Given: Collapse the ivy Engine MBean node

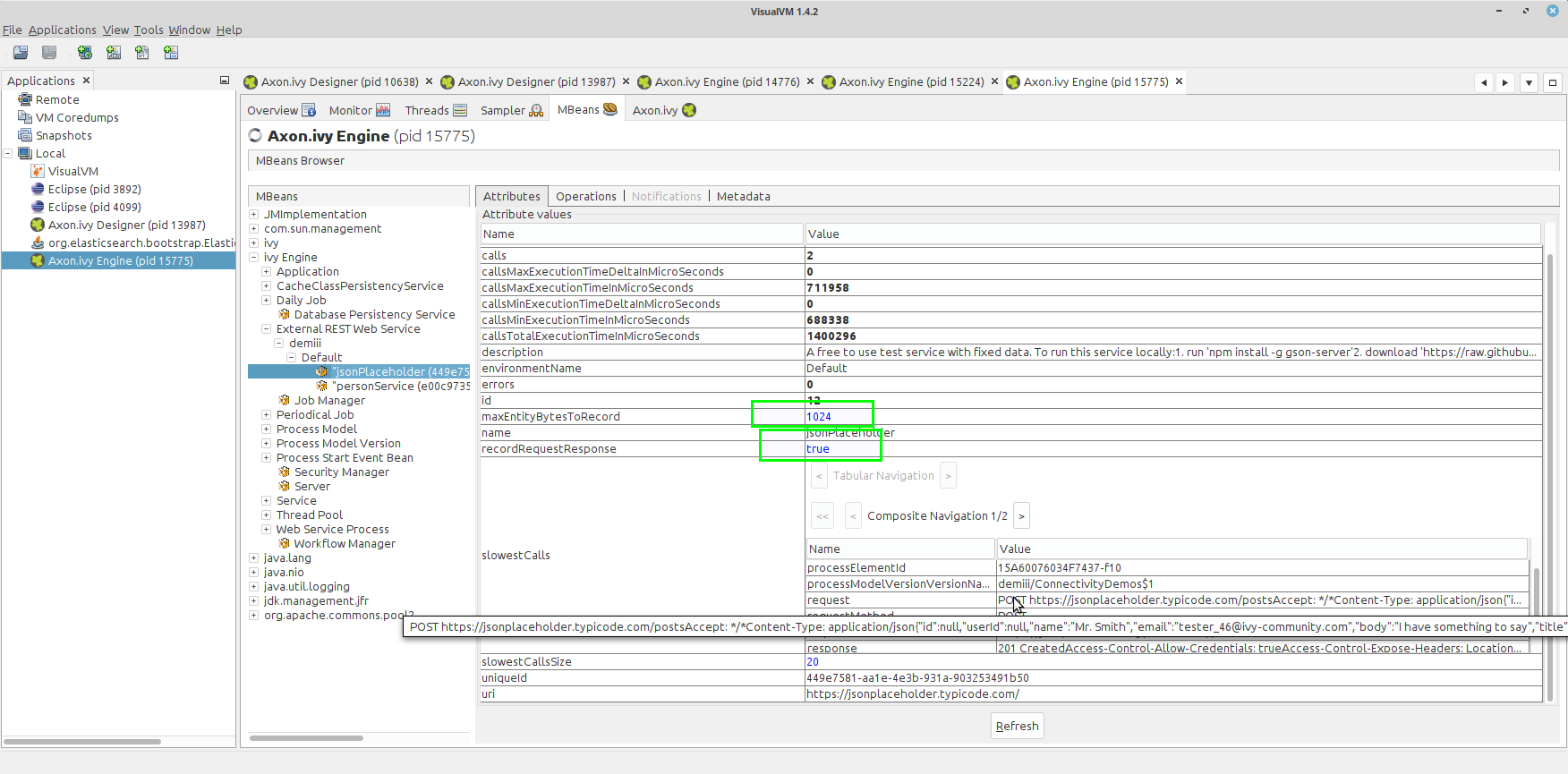Looking at the screenshot, I should (x=254, y=257).
